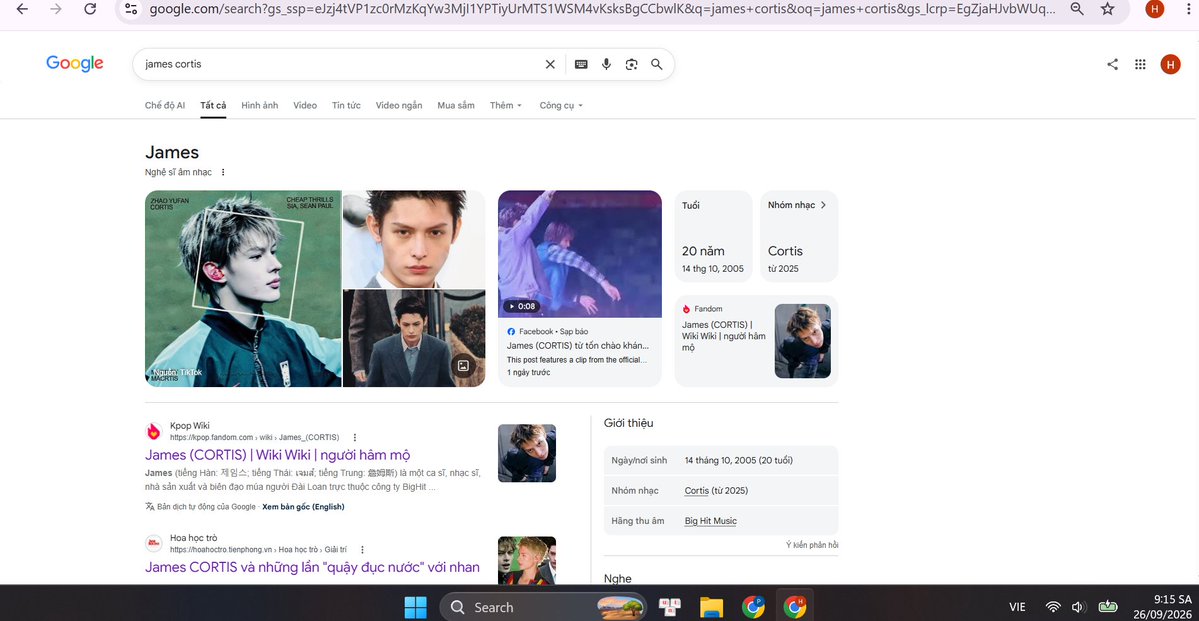Open Chrome profile avatar in toolbar
The height and width of the screenshot is (621, 1199).
pyautogui.click(x=1155, y=9)
